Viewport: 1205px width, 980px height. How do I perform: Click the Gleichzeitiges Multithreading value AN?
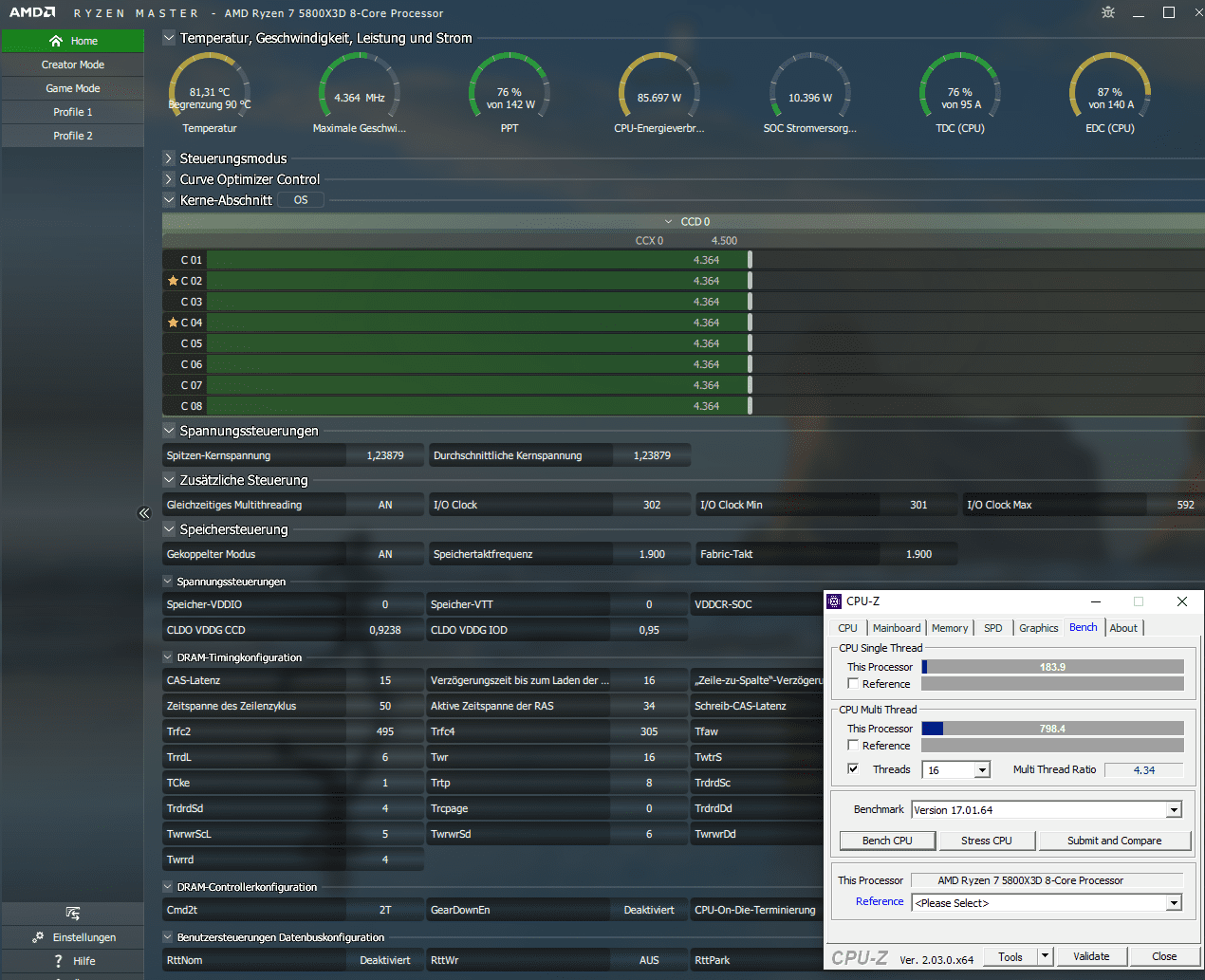(385, 505)
